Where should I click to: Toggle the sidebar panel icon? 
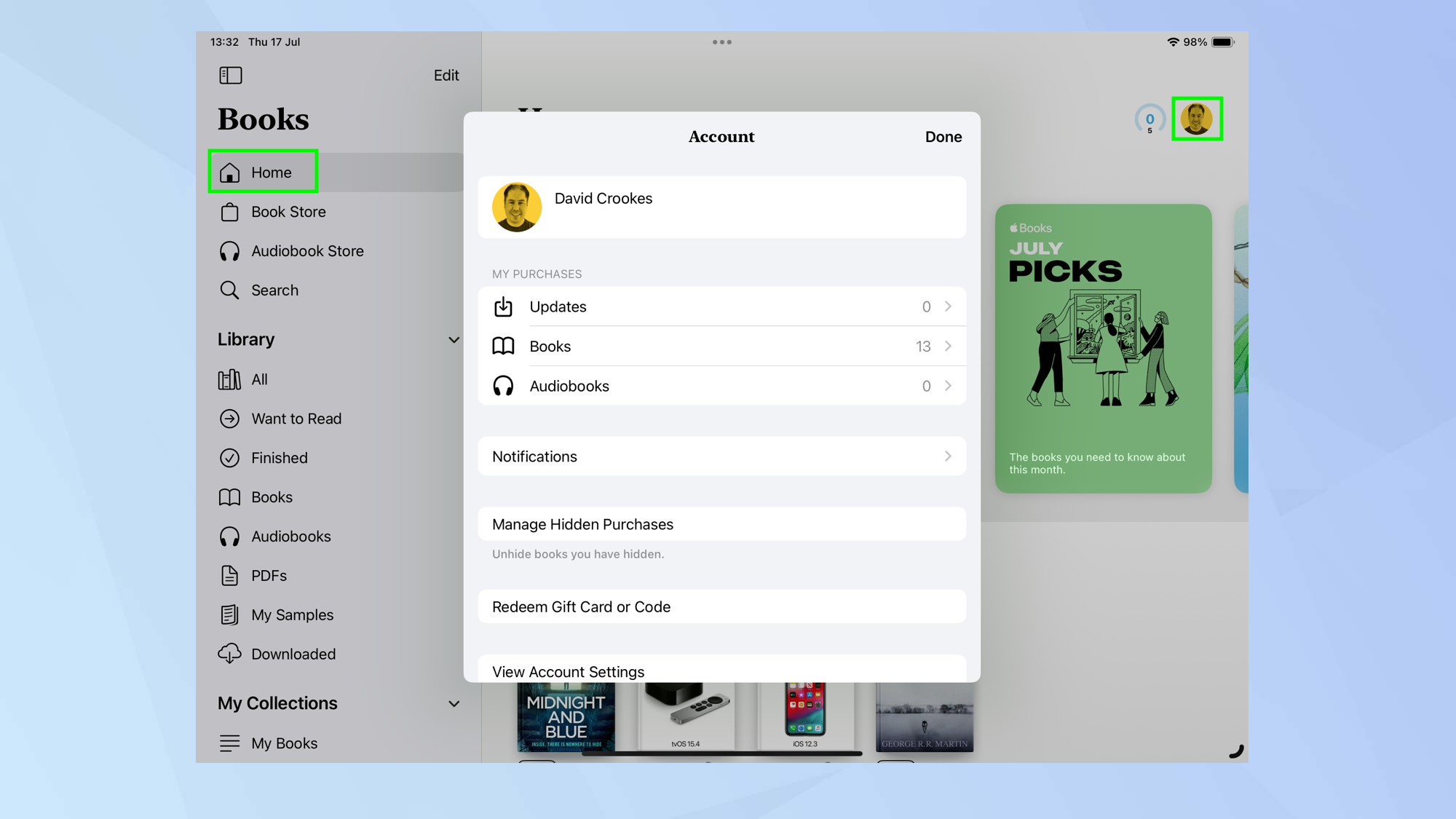pyautogui.click(x=230, y=75)
